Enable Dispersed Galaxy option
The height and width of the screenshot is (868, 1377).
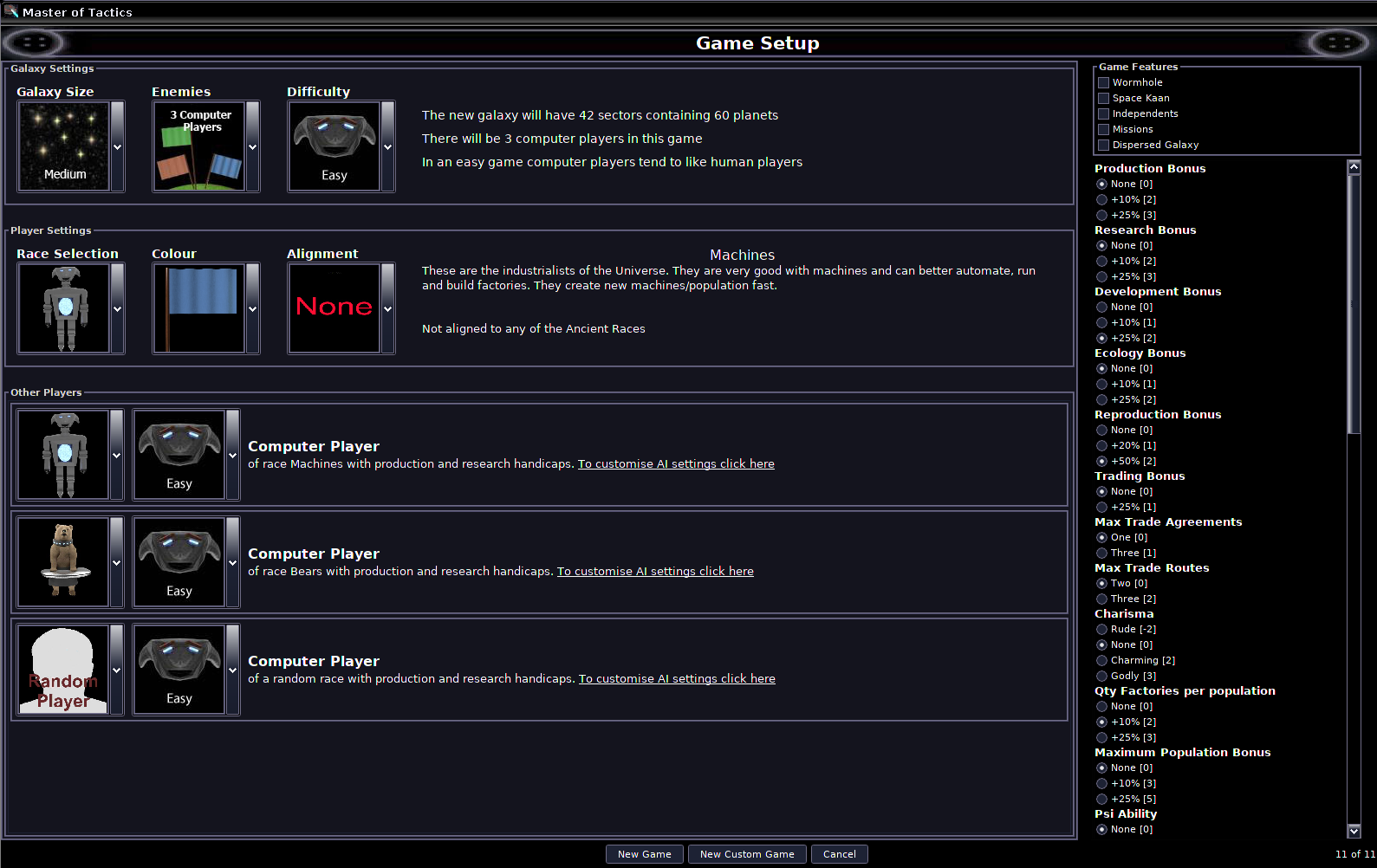tap(1104, 146)
